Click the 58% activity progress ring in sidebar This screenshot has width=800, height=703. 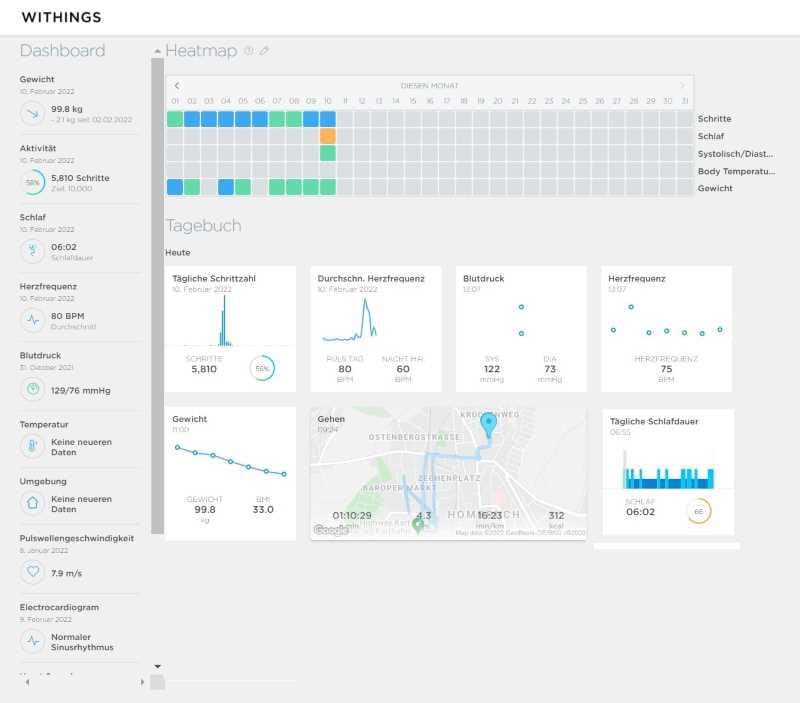click(33, 182)
